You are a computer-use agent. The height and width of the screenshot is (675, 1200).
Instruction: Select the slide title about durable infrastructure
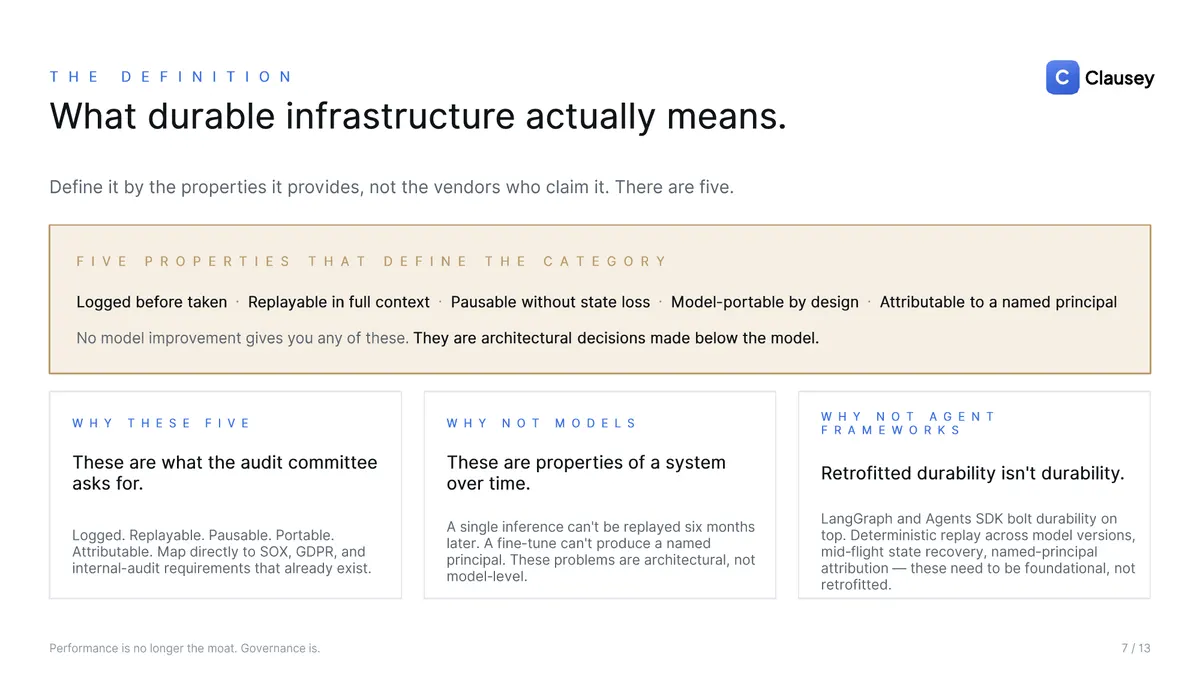coord(418,117)
